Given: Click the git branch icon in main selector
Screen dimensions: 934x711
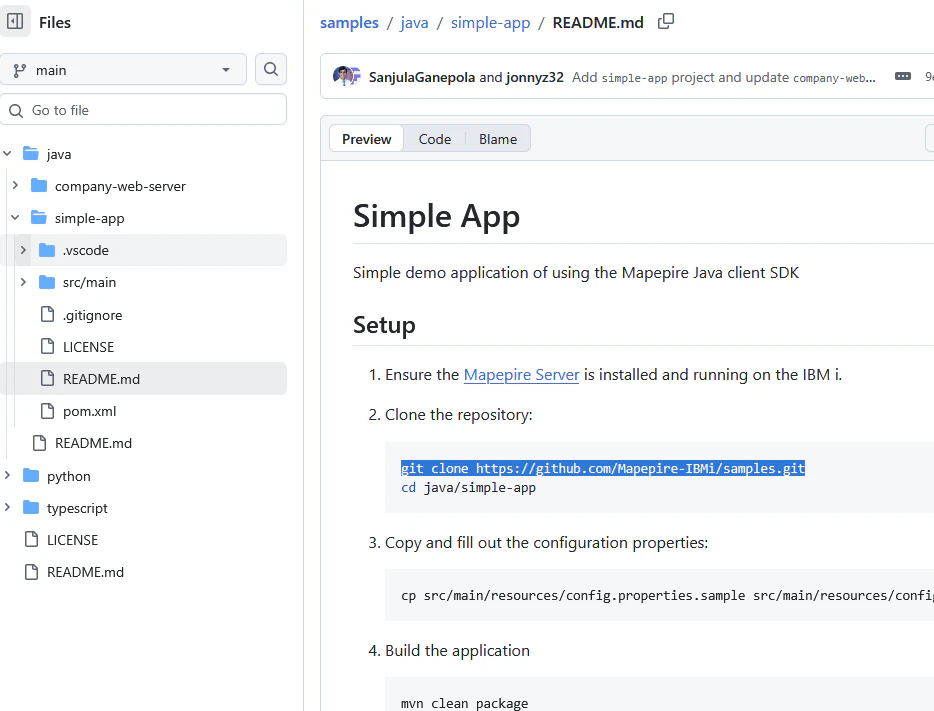Looking at the screenshot, I should [x=20, y=70].
